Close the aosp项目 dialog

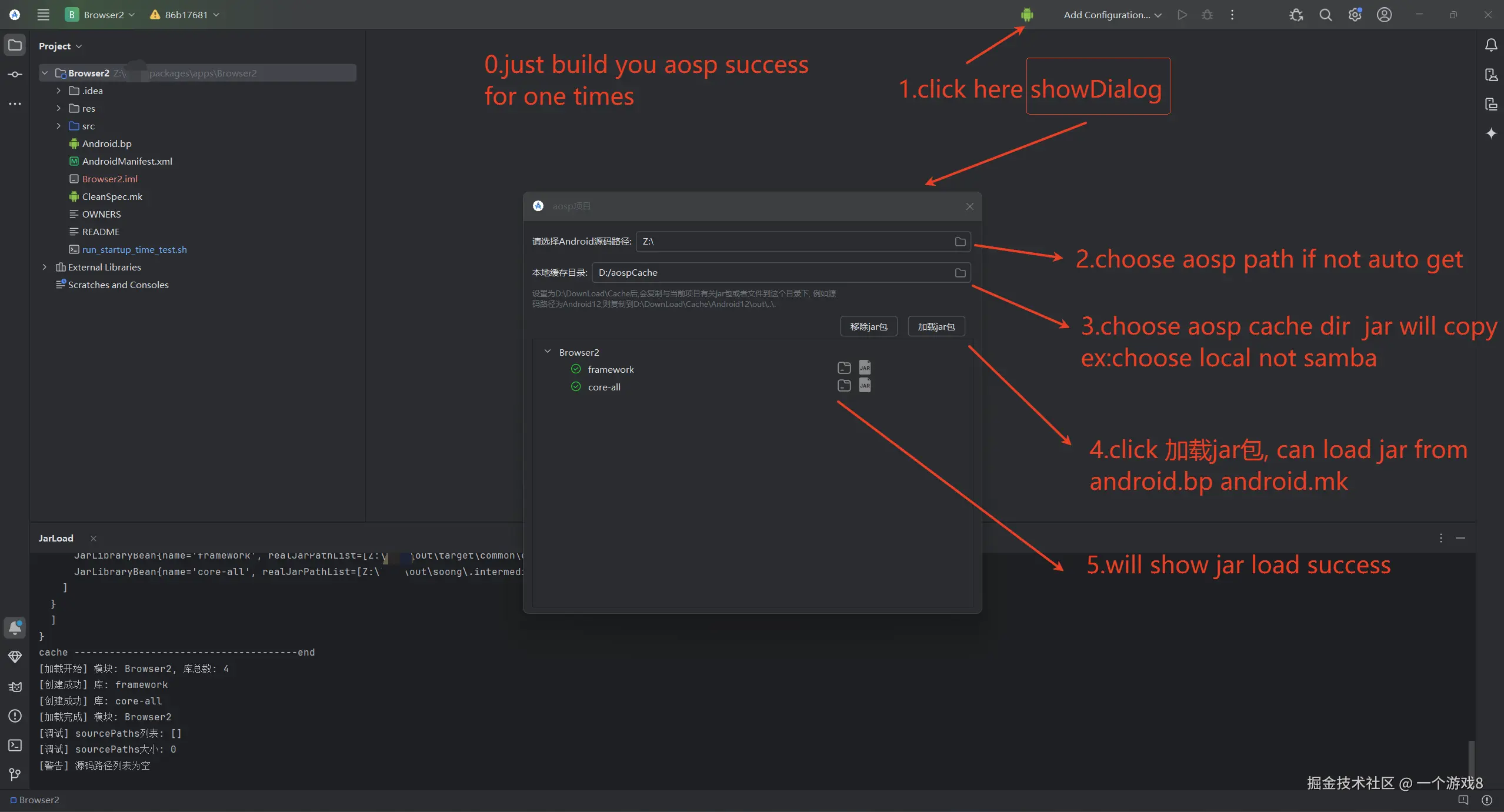tap(970, 206)
